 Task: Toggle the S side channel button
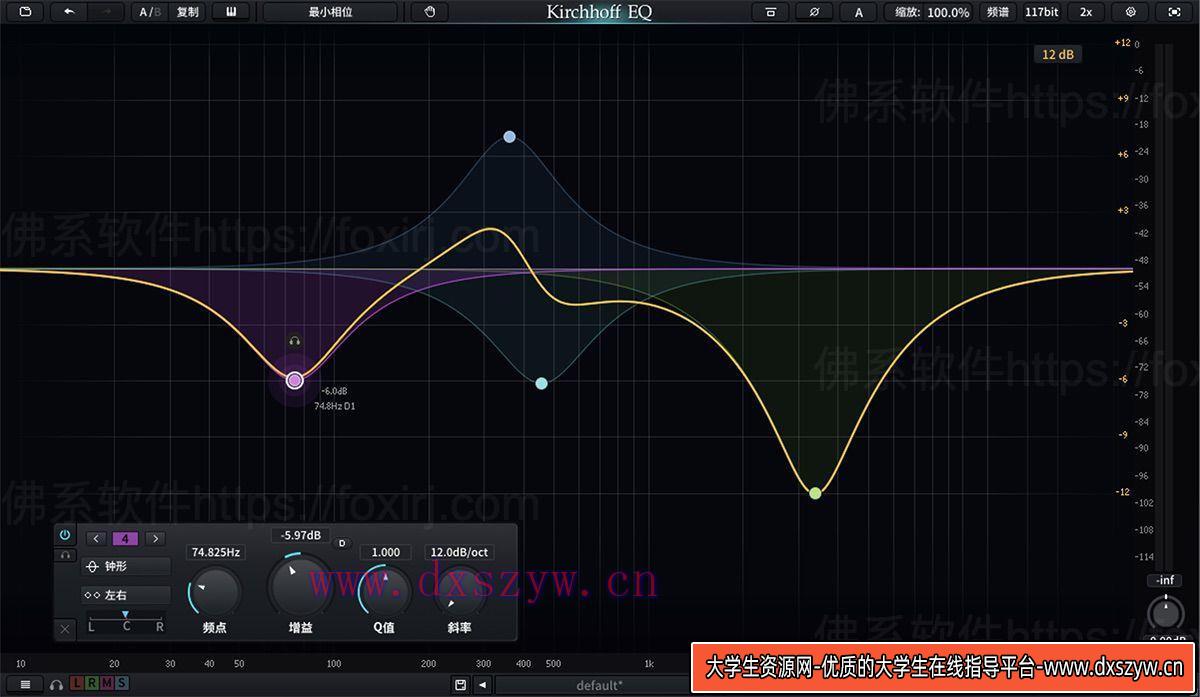click(x=122, y=684)
